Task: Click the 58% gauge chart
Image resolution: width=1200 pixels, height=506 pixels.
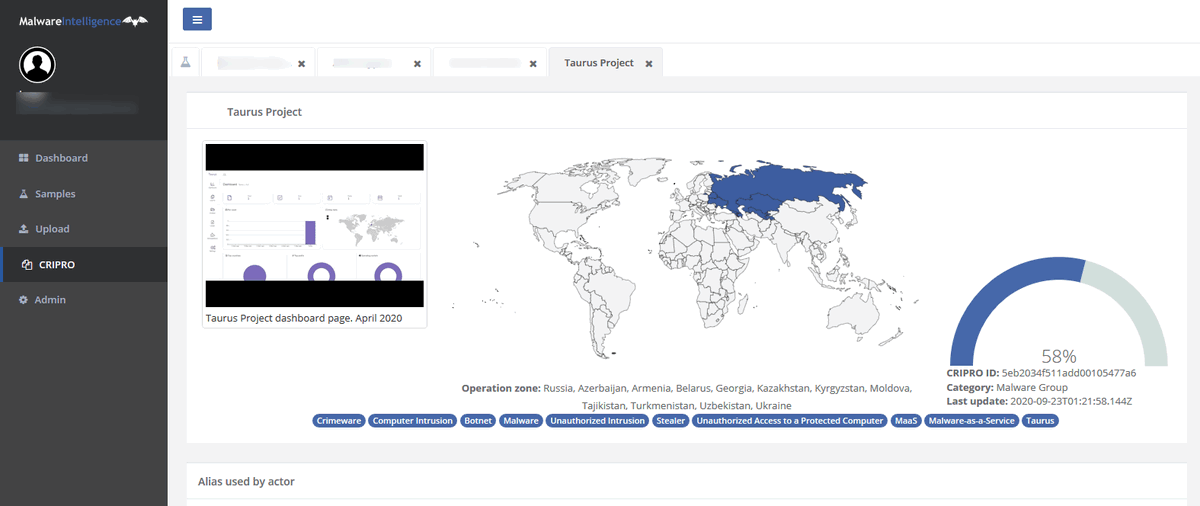Action: [x=1058, y=310]
